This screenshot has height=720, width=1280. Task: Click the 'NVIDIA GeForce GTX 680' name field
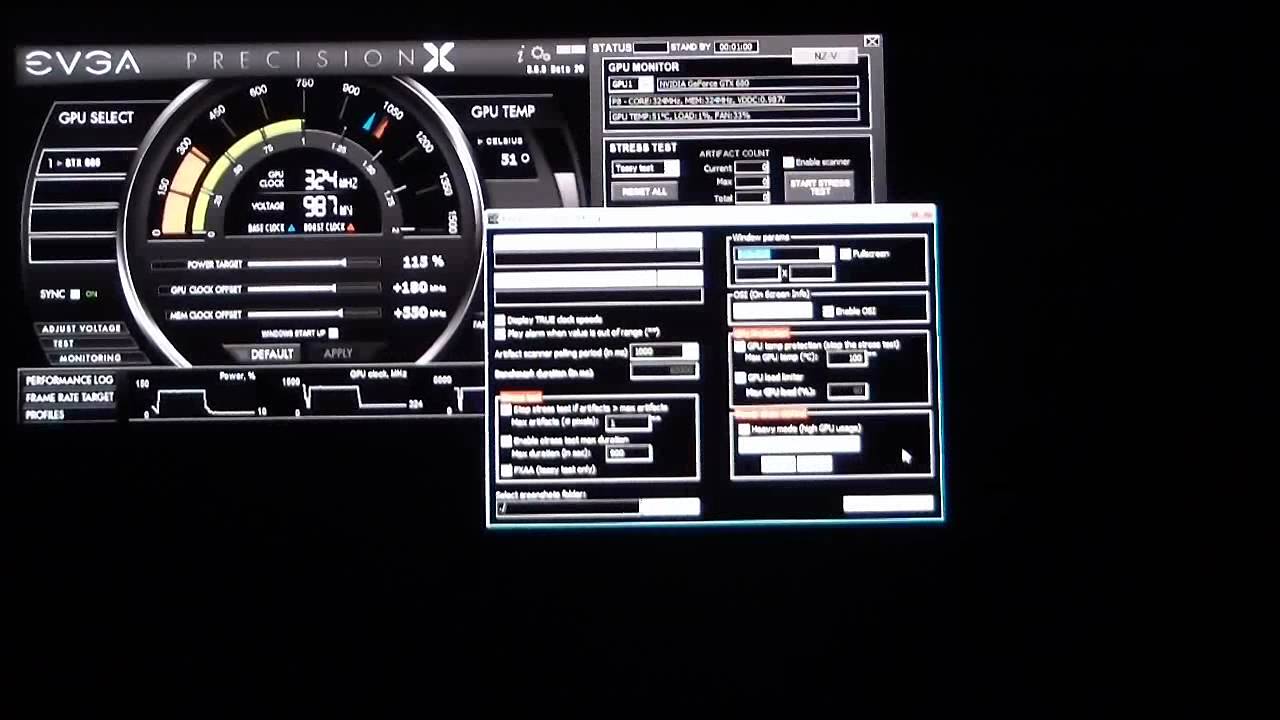[x=757, y=84]
